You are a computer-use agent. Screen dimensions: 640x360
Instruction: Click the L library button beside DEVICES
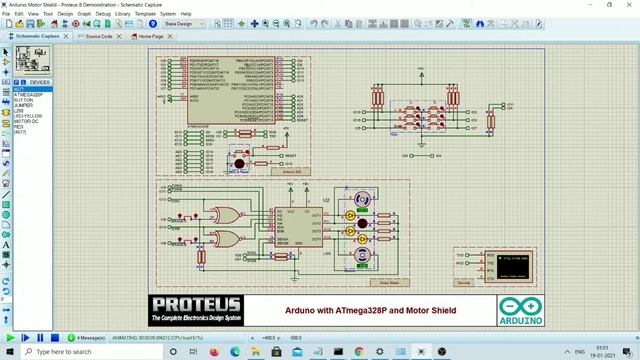click(x=23, y=82)
